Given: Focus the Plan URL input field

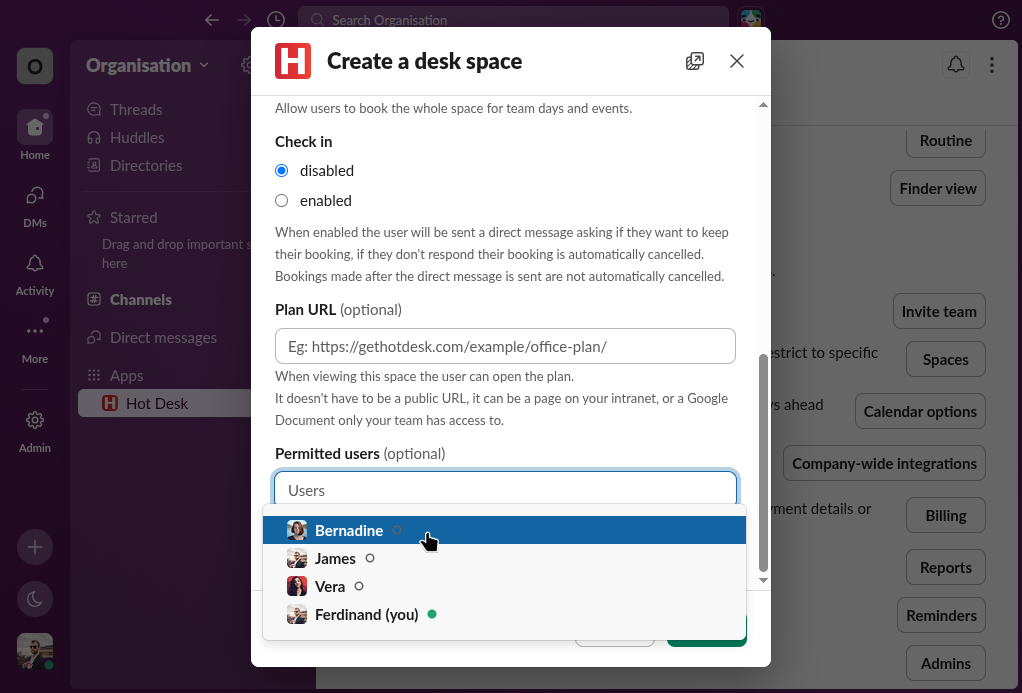Looking at the screenshot, I should coord(505,346).
